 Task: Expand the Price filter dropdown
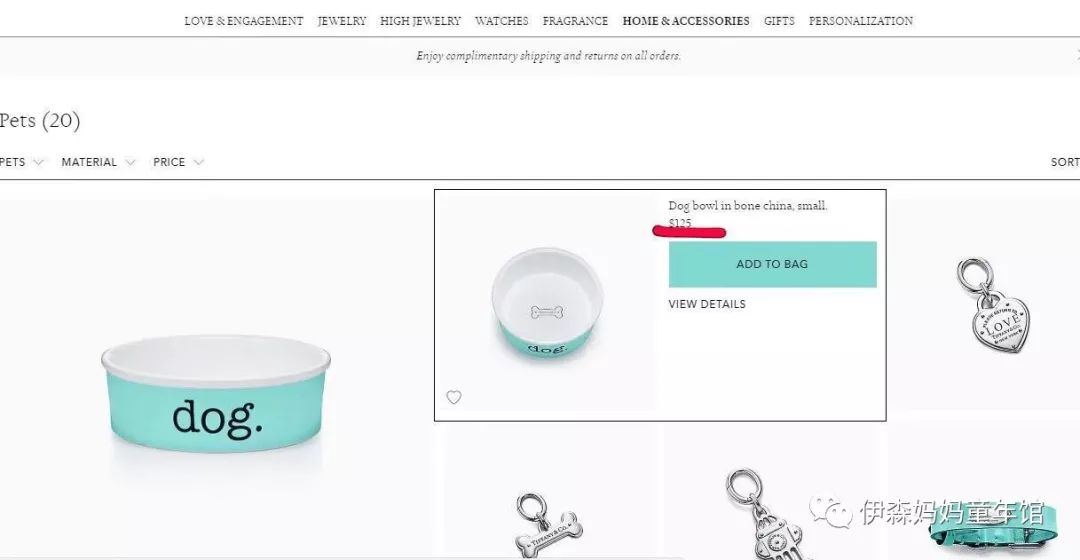pyautogui.click(x=178, y=163)
